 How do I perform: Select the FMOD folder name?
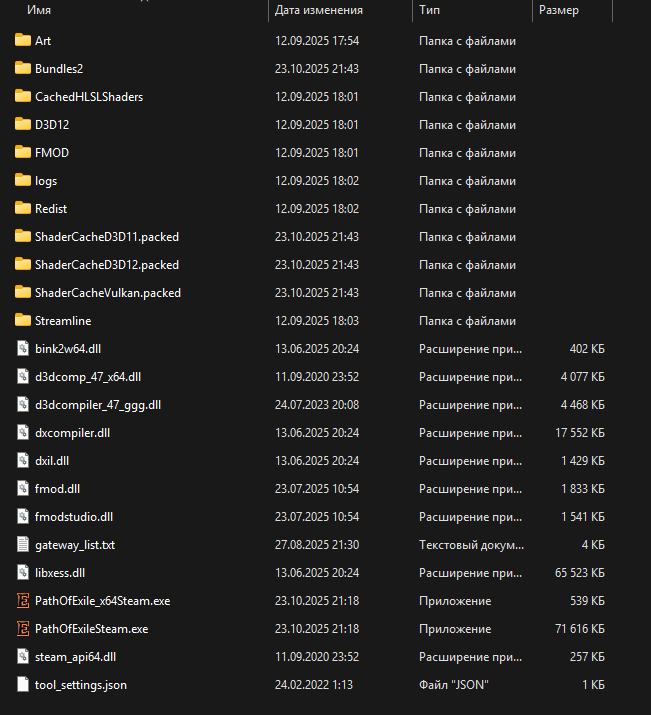click(52, 153)
